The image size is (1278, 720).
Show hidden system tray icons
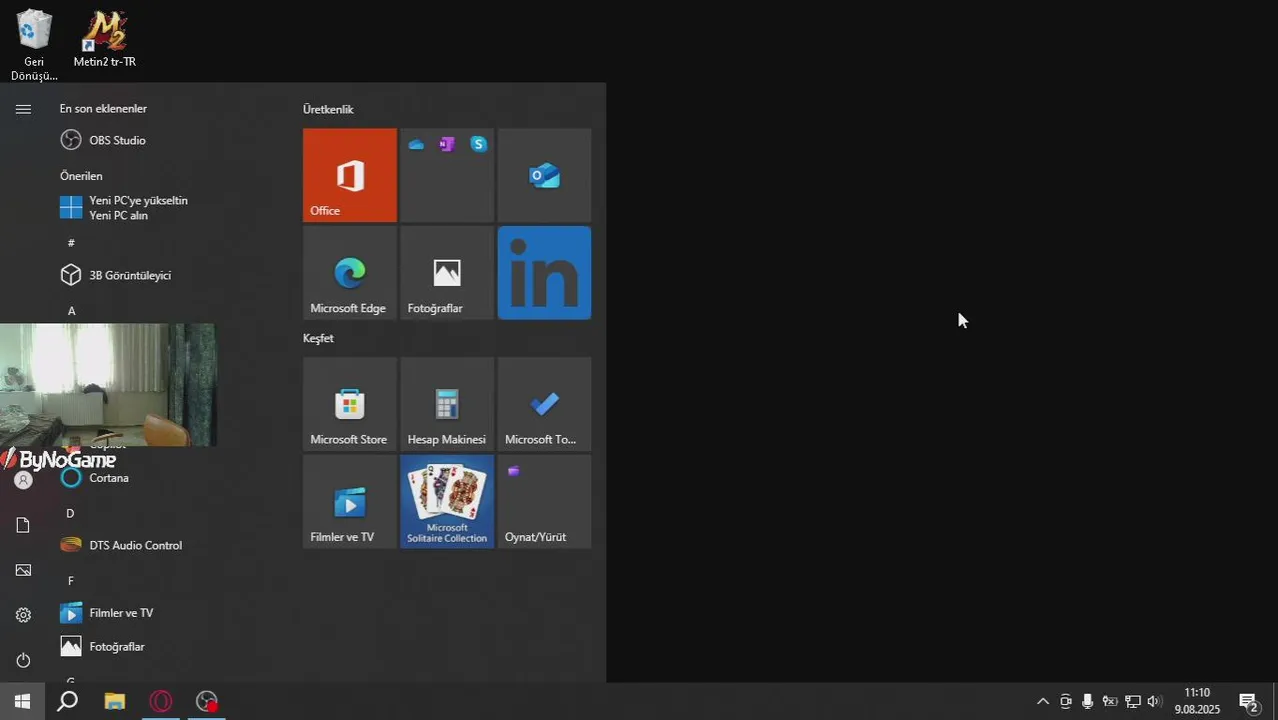pos(1043,701)
